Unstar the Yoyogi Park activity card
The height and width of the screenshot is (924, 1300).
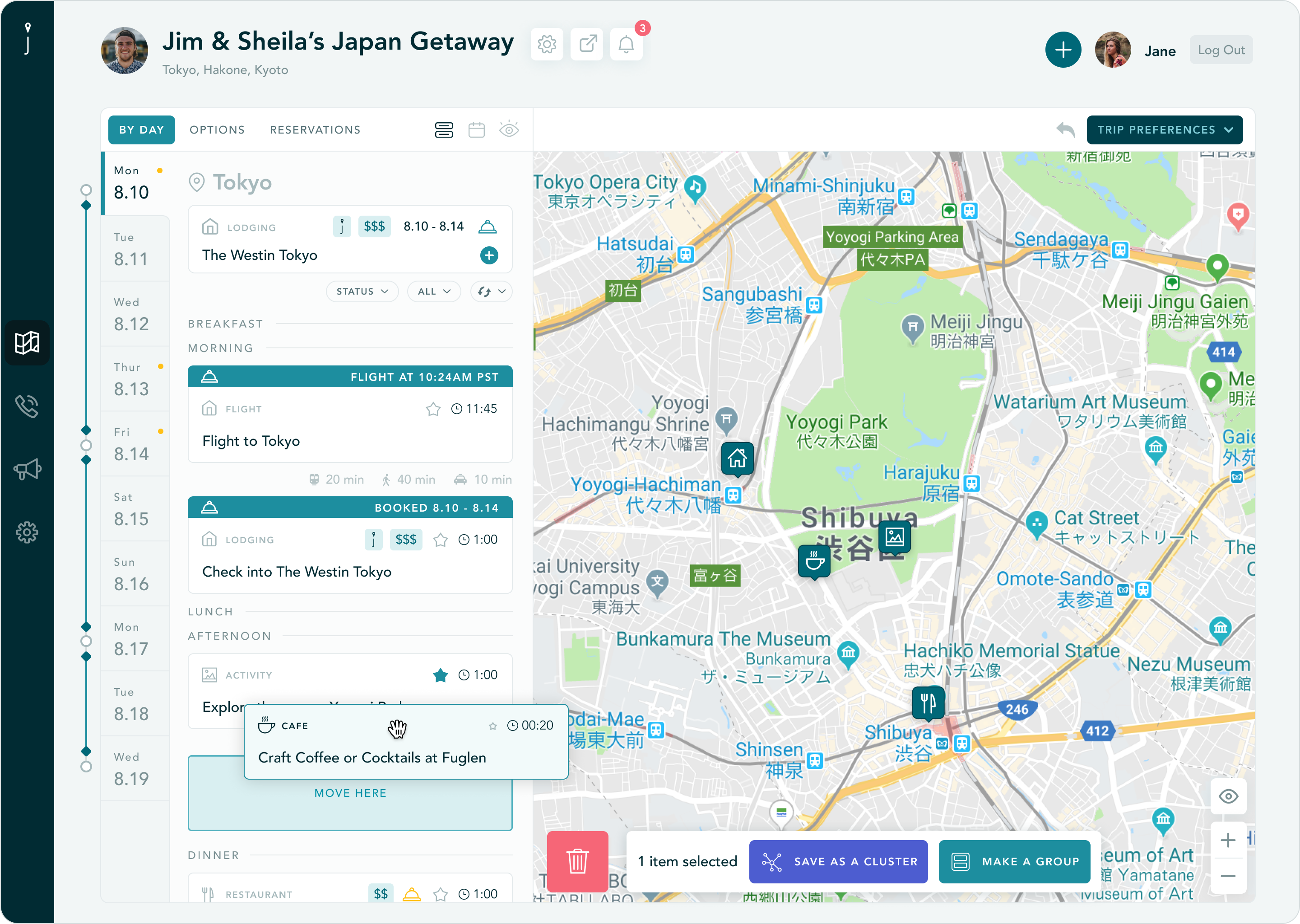pos(440,675)
